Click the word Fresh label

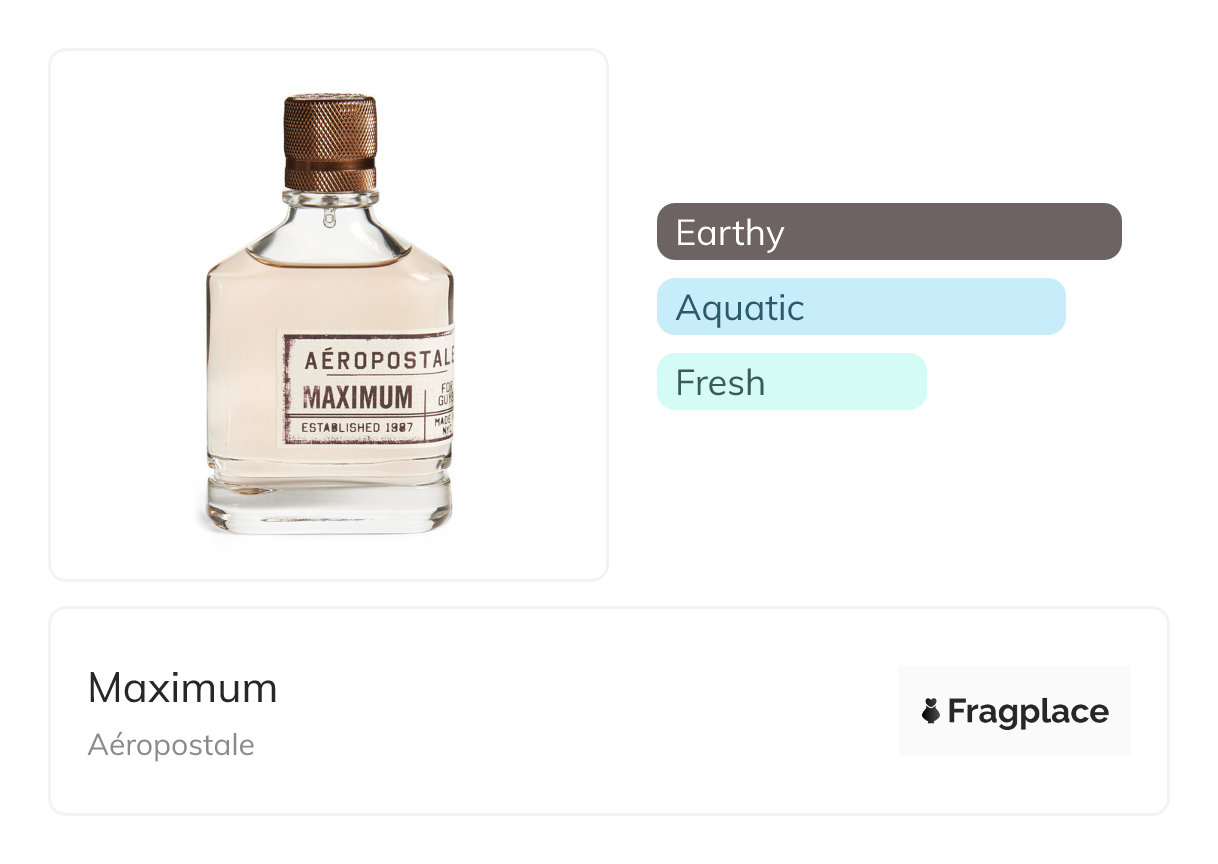[x=720, y=383]
